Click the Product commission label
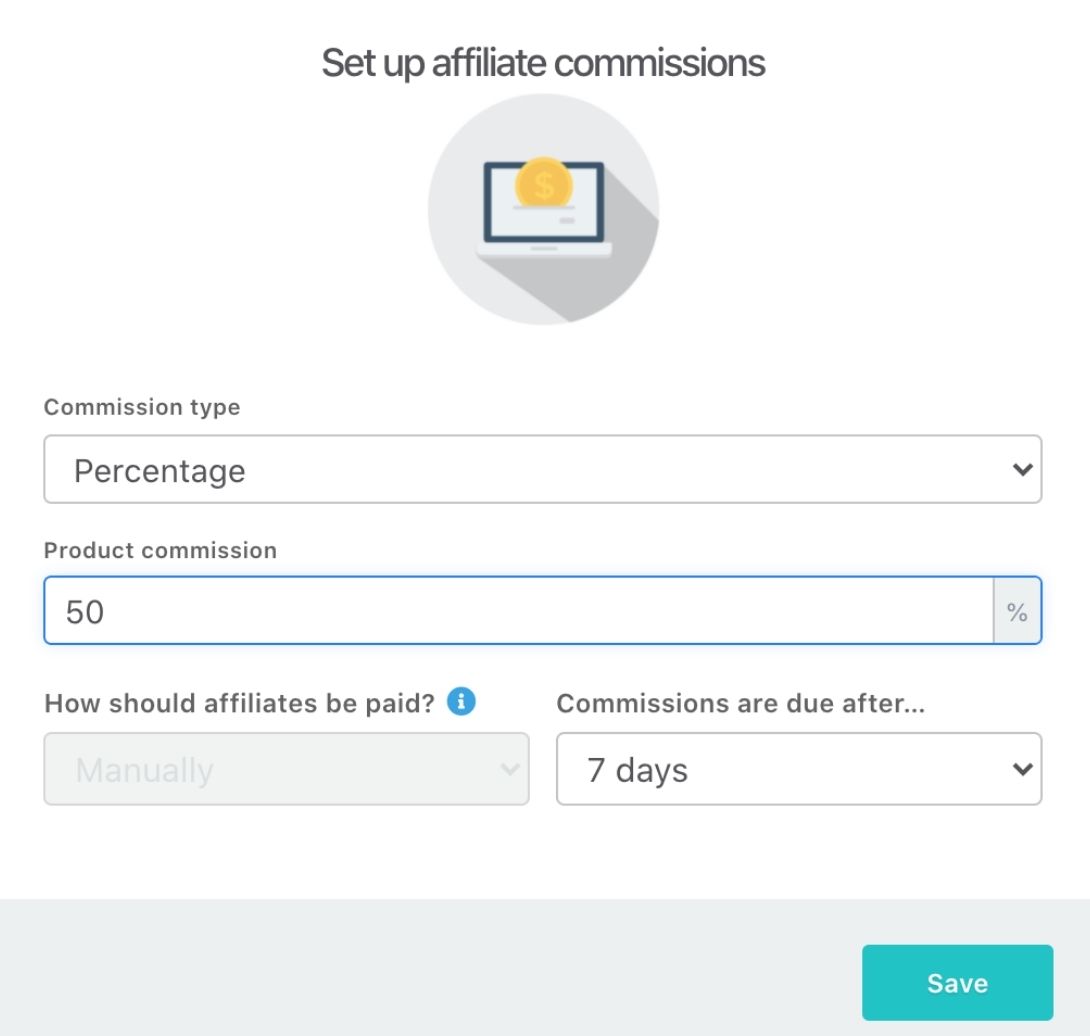Screen dimensions: 1090x1036 160,550
